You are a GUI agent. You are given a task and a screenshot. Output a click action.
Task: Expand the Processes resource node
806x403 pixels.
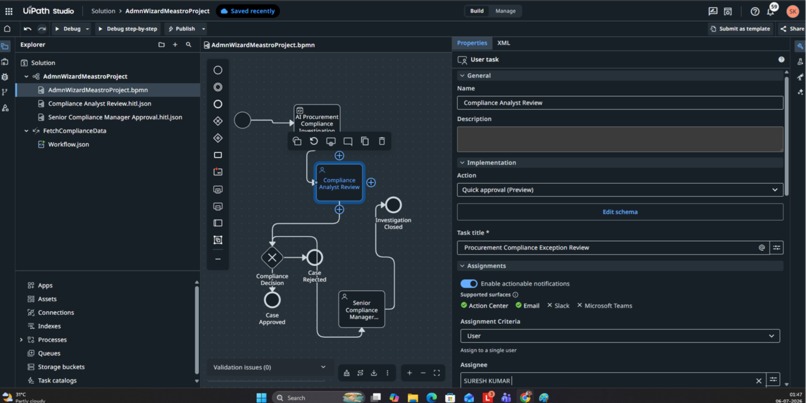21,340
